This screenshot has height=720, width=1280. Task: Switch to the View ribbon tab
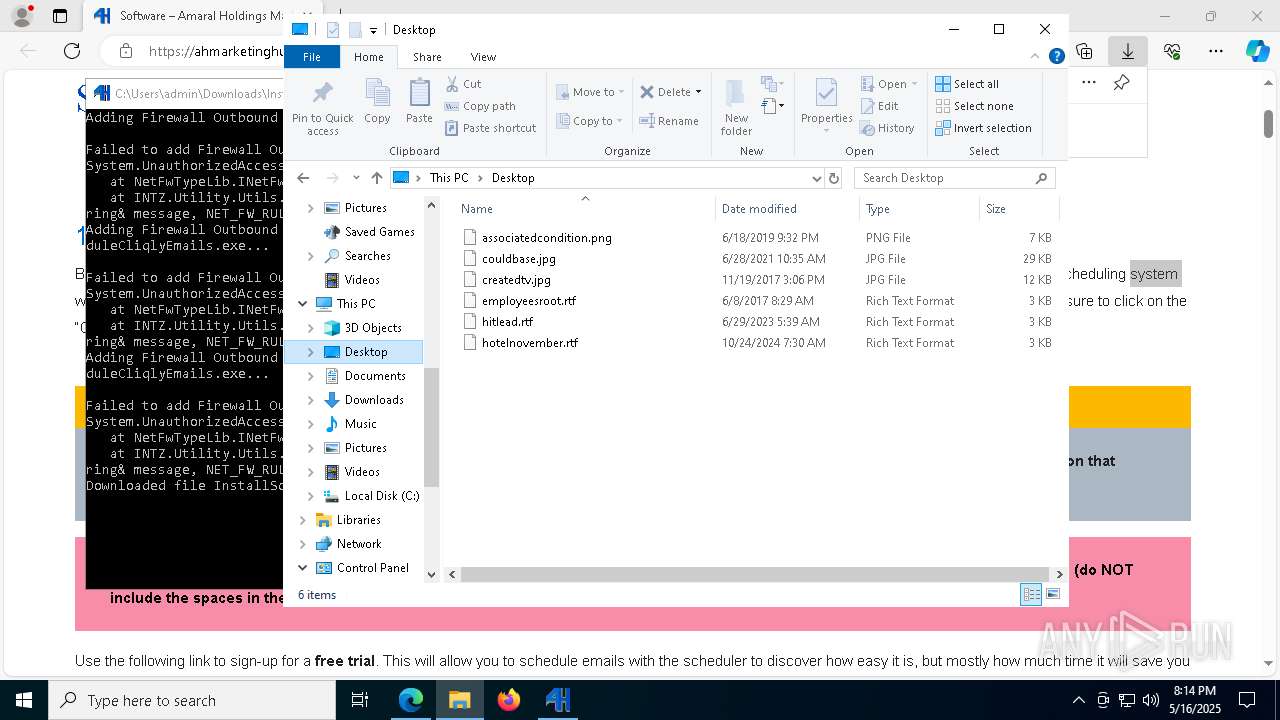point(483,57)
